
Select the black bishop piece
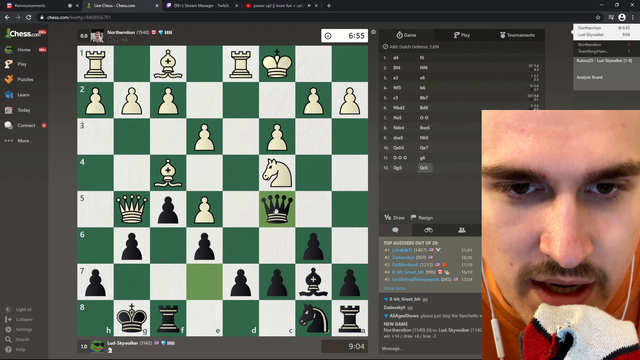[313, 282]
